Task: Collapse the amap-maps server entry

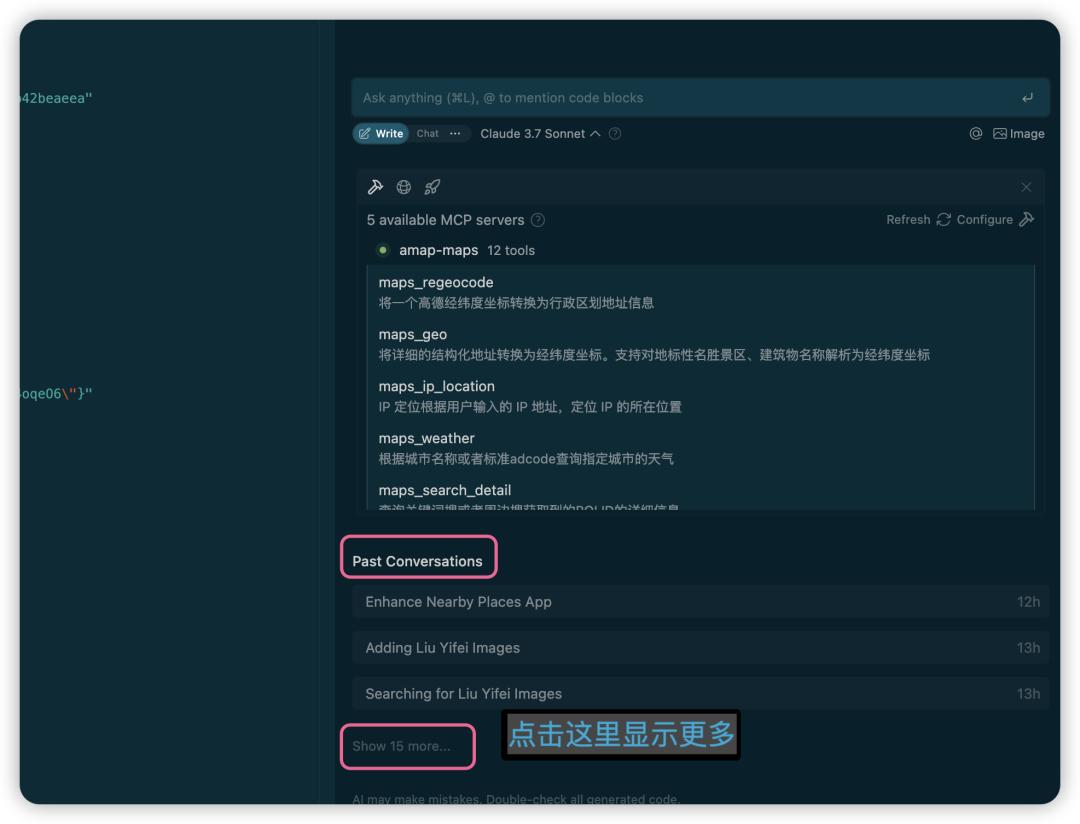Action: click(x=438, y=250)
